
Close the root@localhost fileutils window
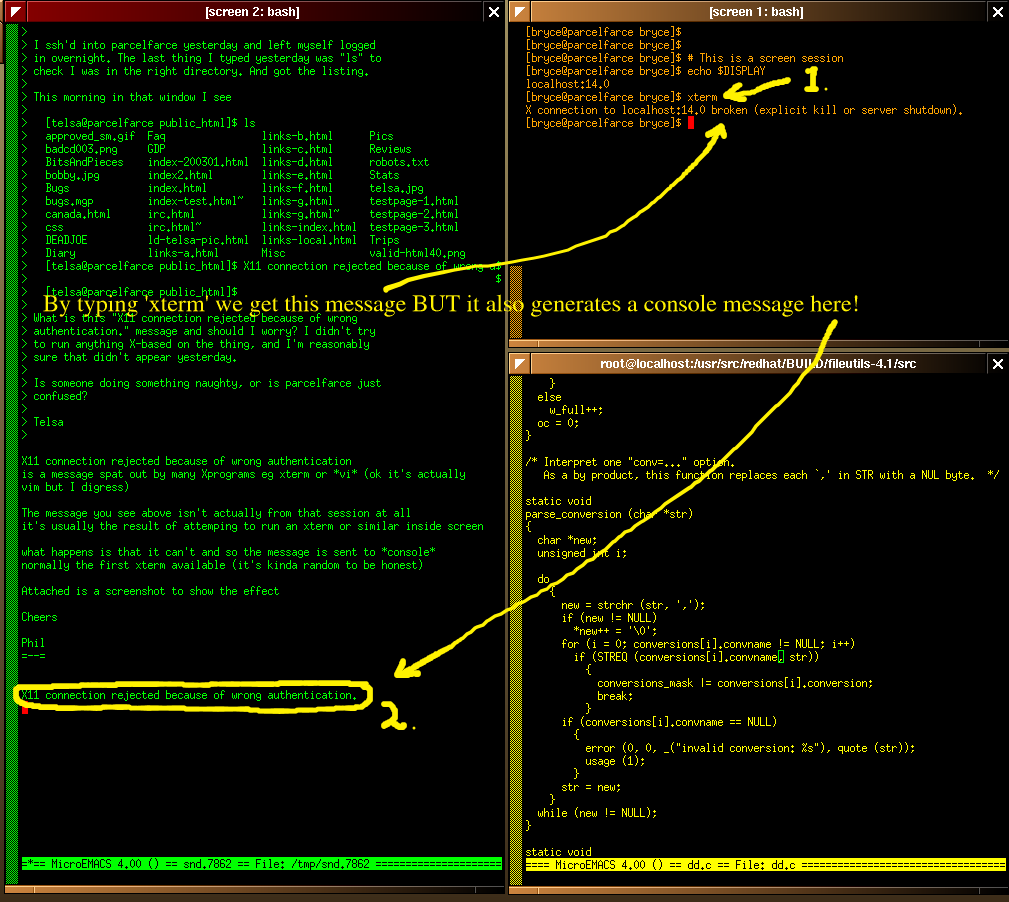(x=997, y=364)
